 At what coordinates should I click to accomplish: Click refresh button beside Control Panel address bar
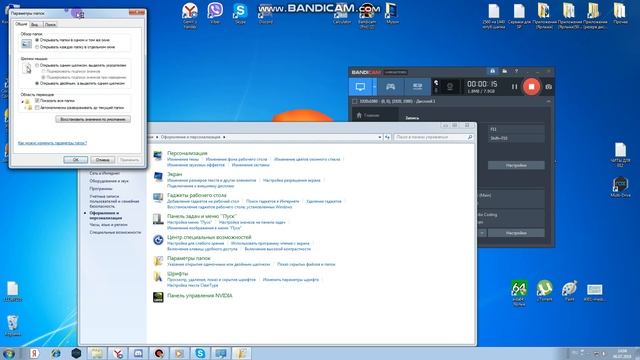pos(387,137)
